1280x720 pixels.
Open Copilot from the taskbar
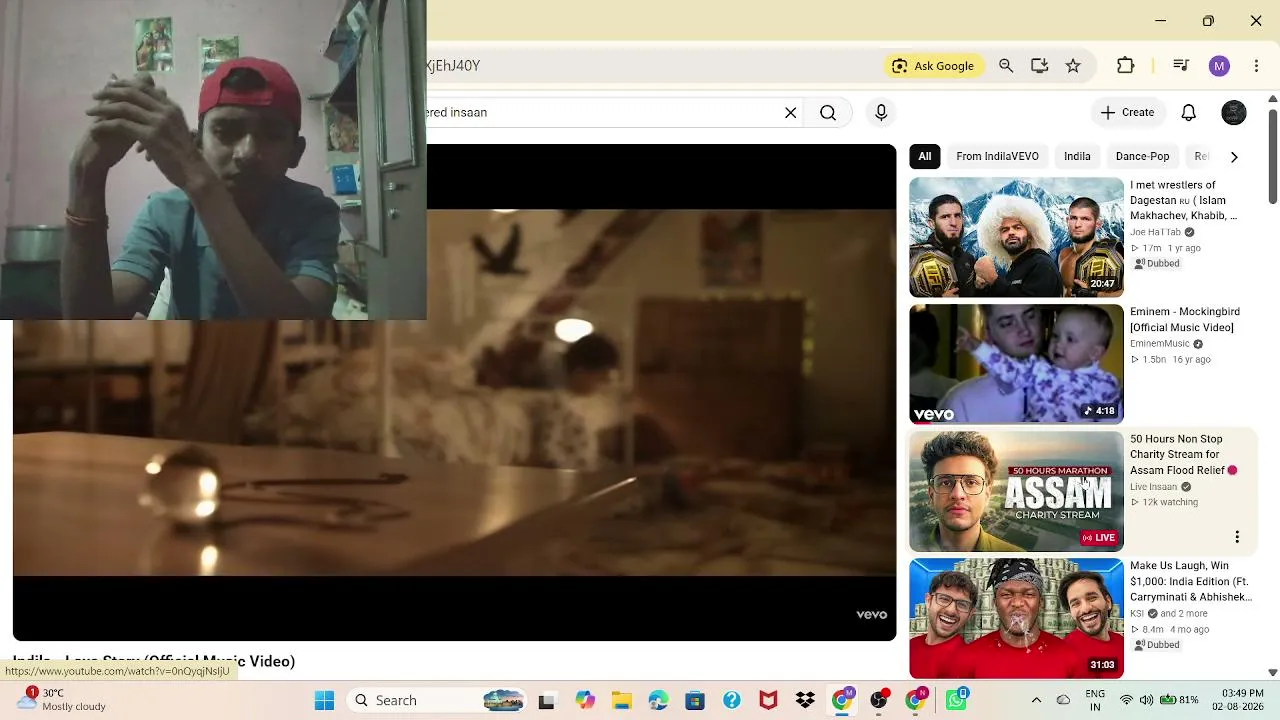click(584, 700)
